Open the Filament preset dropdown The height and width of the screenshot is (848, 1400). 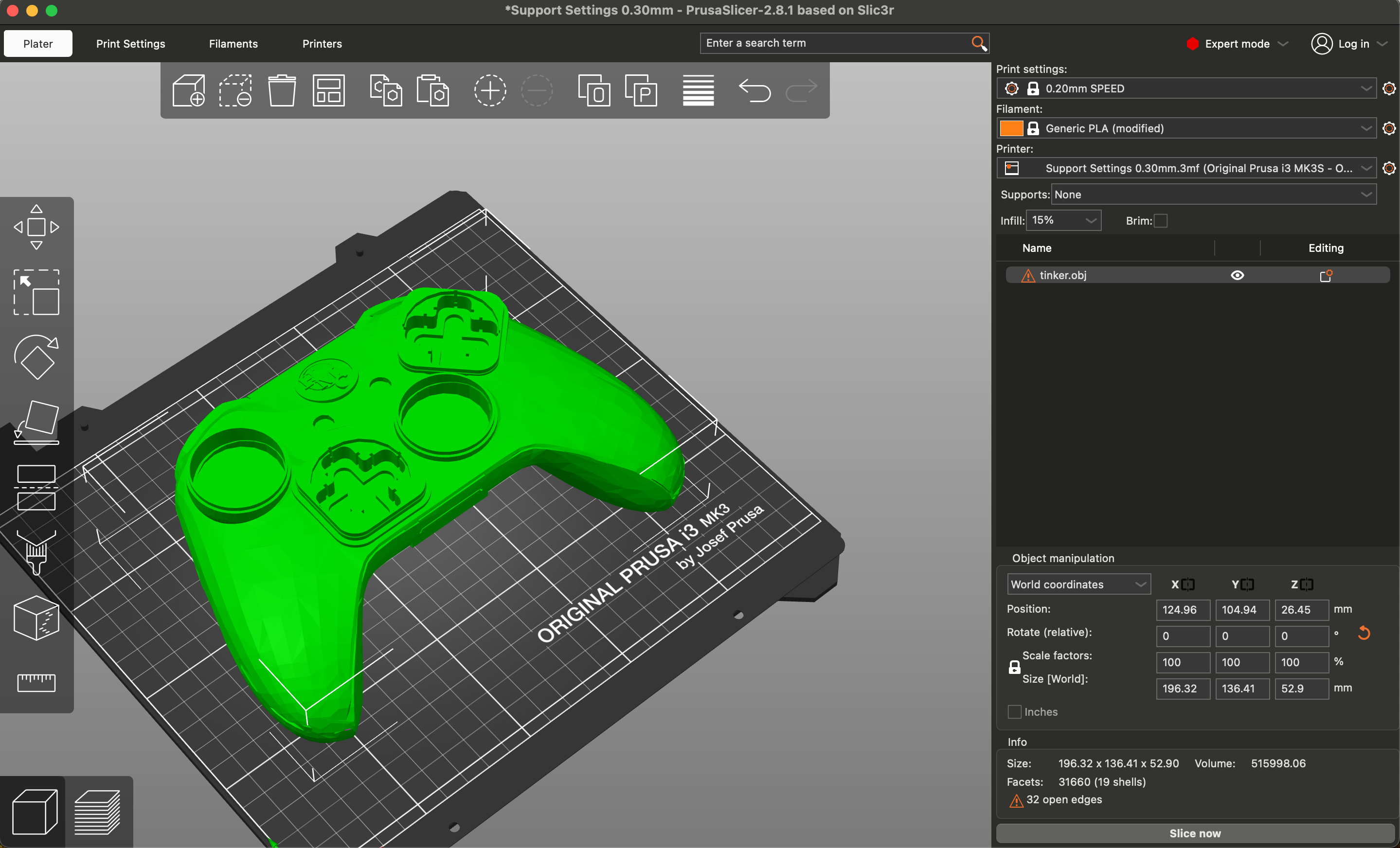[x=1186, y=128]
